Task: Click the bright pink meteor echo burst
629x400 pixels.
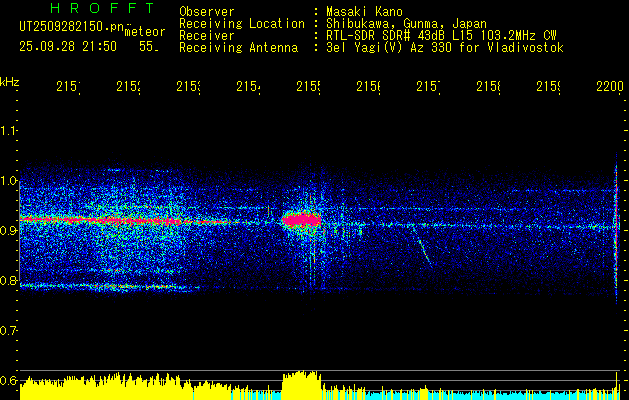Action: click(302, 220)
